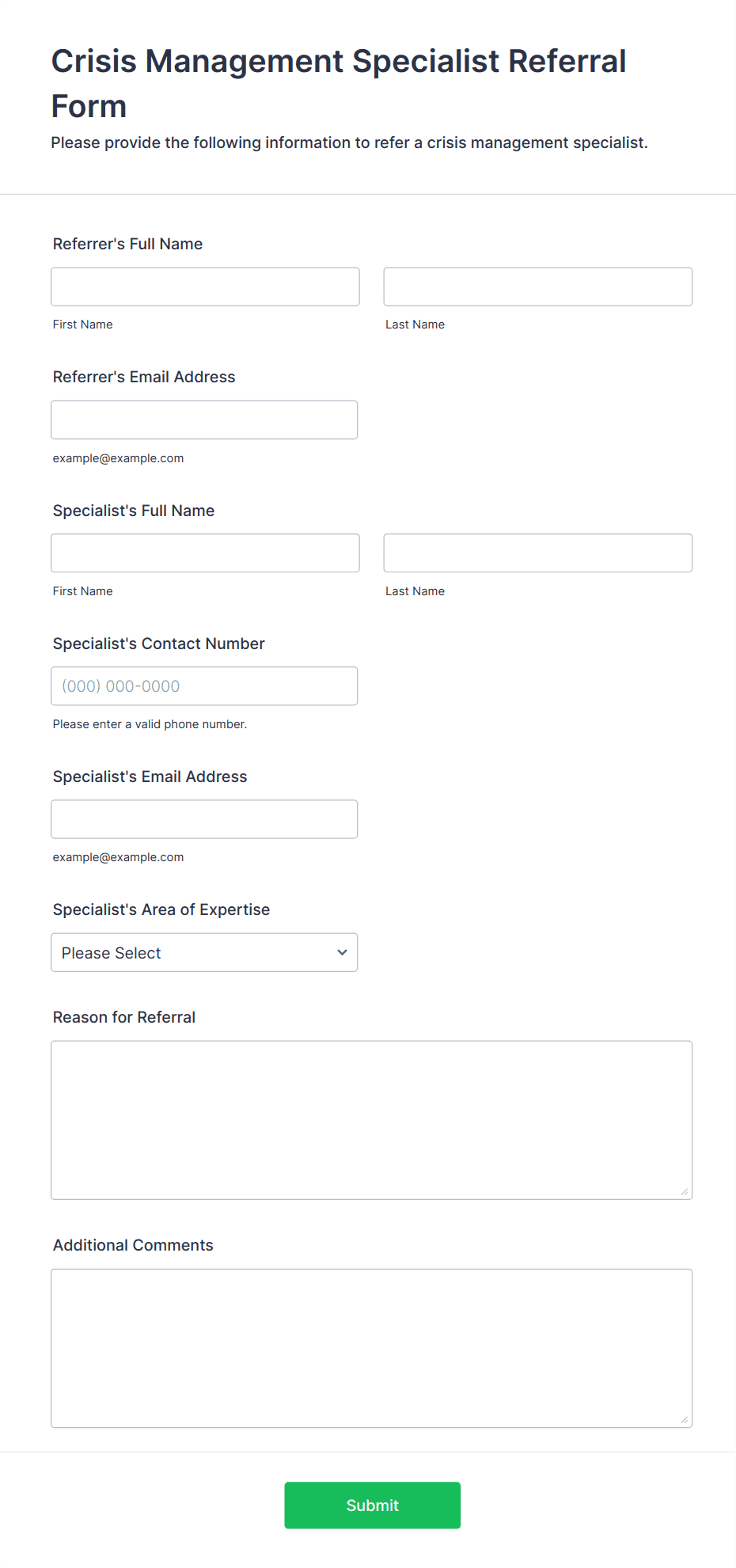Click the Reason for Referral resize handle
Screen dimensions: 736x1568
(685, 1191)
